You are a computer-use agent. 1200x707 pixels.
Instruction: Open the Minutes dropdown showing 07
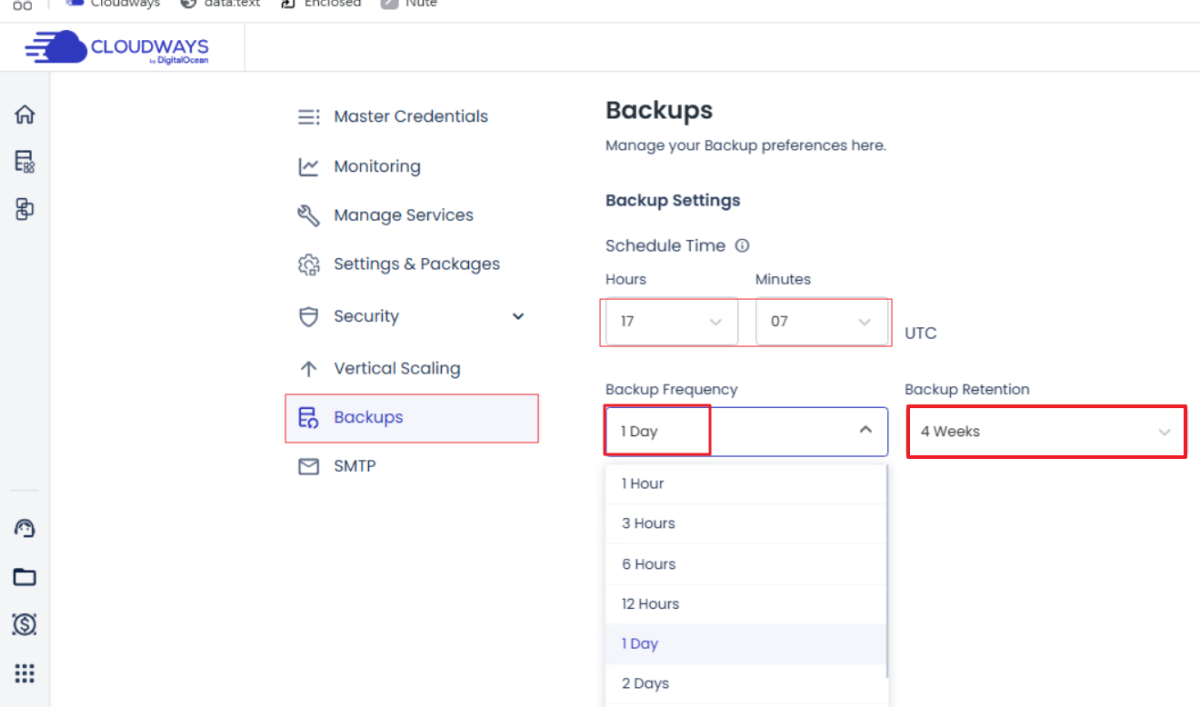(820, 322)
